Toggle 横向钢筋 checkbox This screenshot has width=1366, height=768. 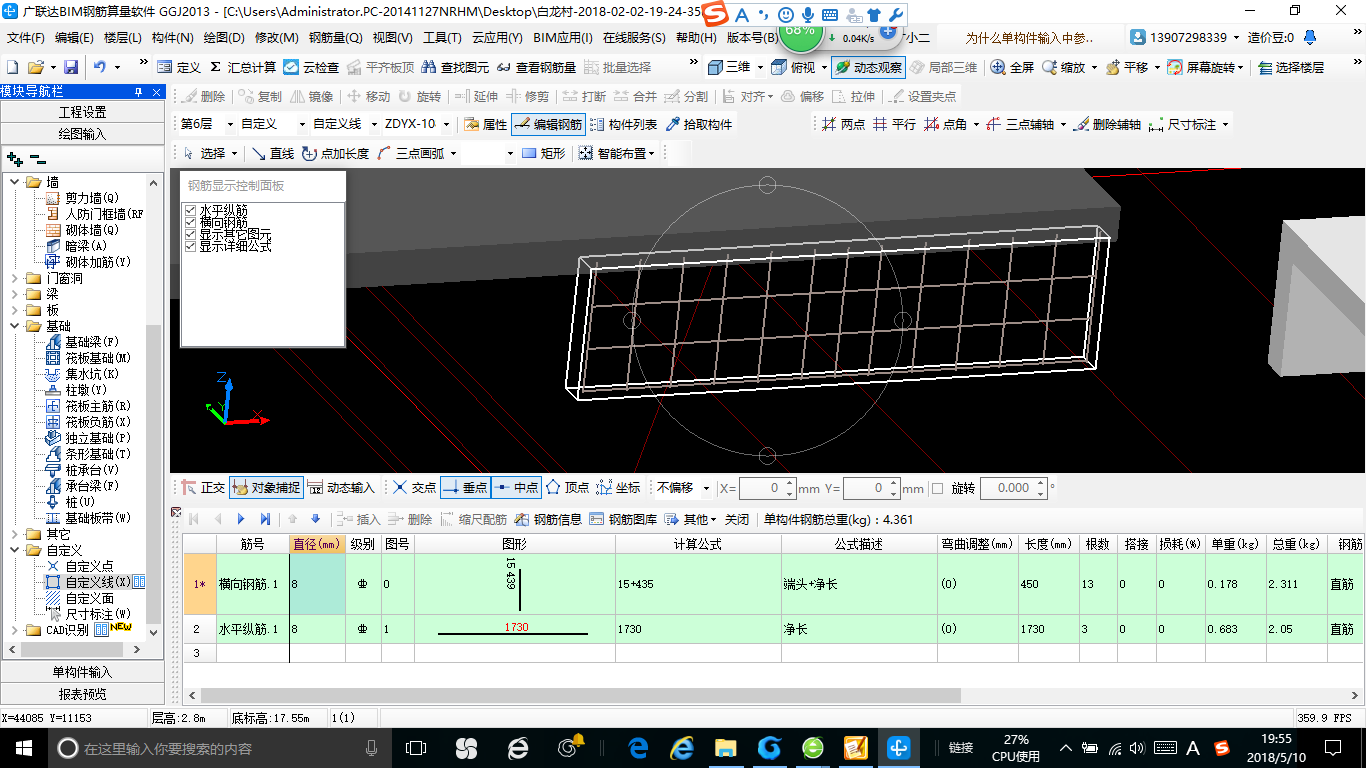191,222
